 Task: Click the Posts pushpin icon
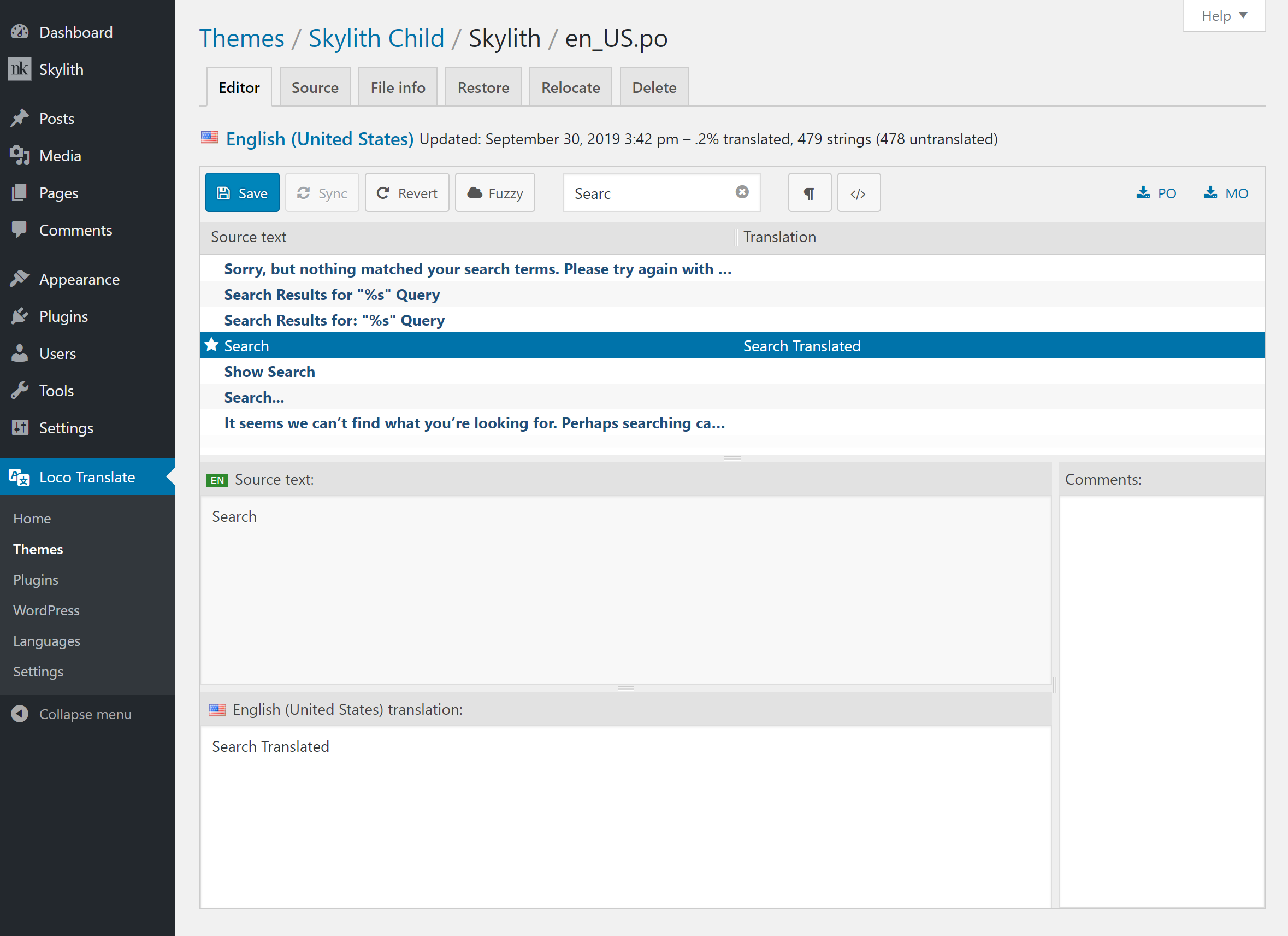20,119
